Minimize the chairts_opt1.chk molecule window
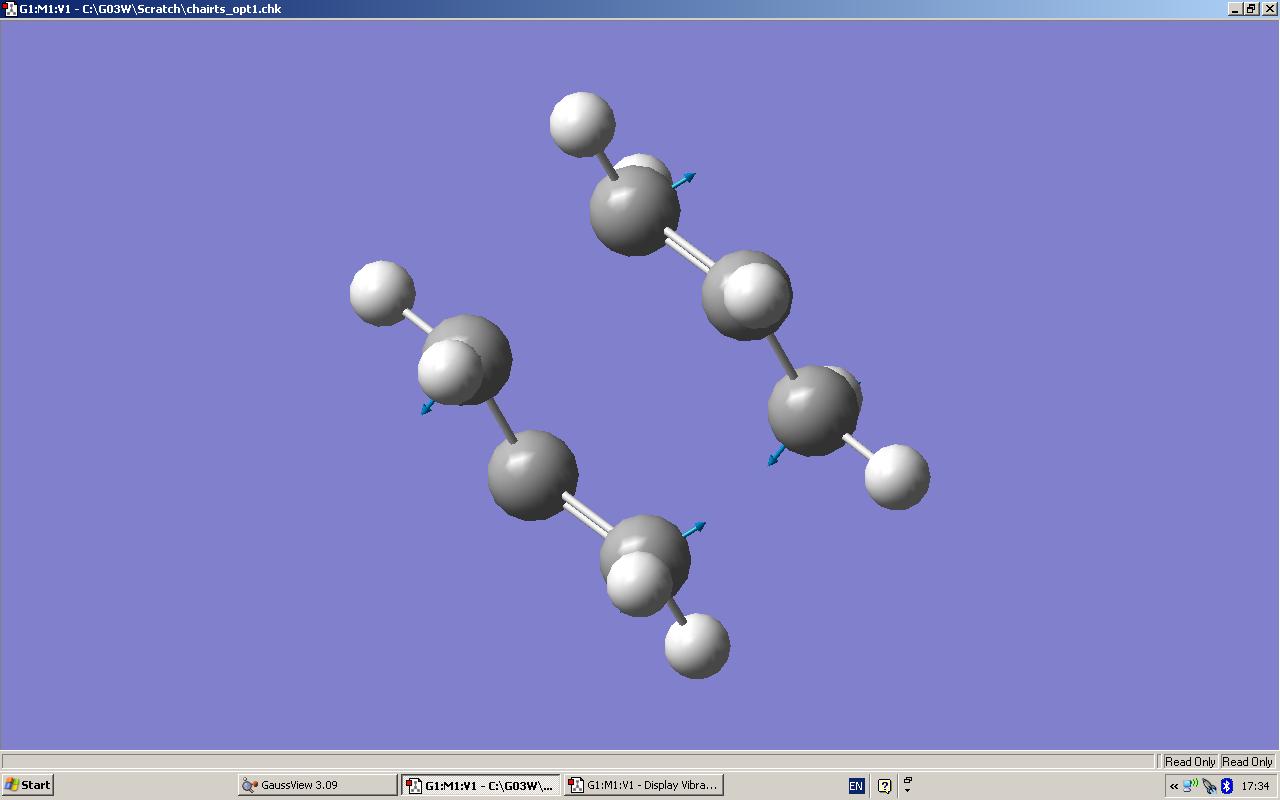The height and width of the screenshot is (800, 1280). pos(1236,9)
